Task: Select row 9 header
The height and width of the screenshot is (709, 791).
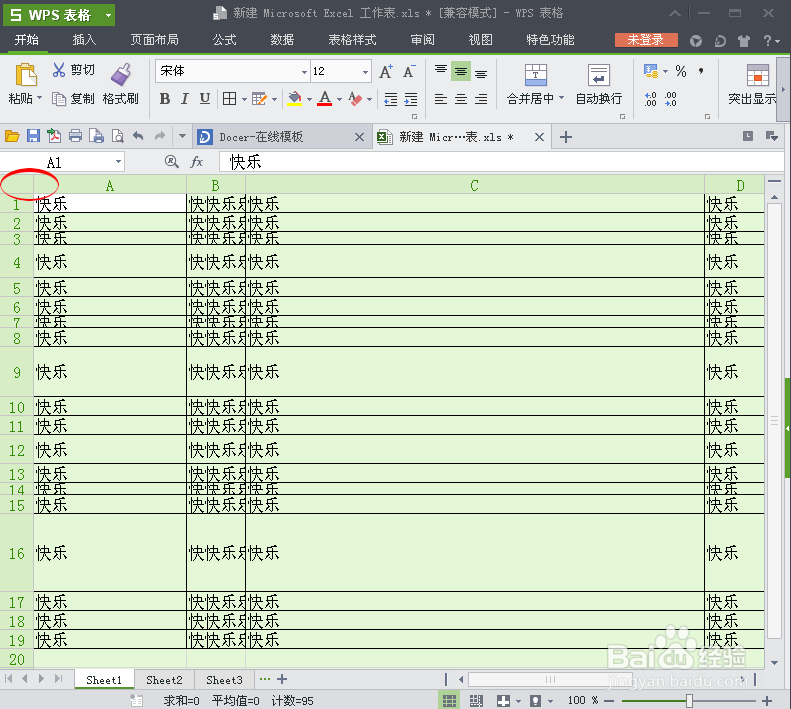Action: pos(17,372)
